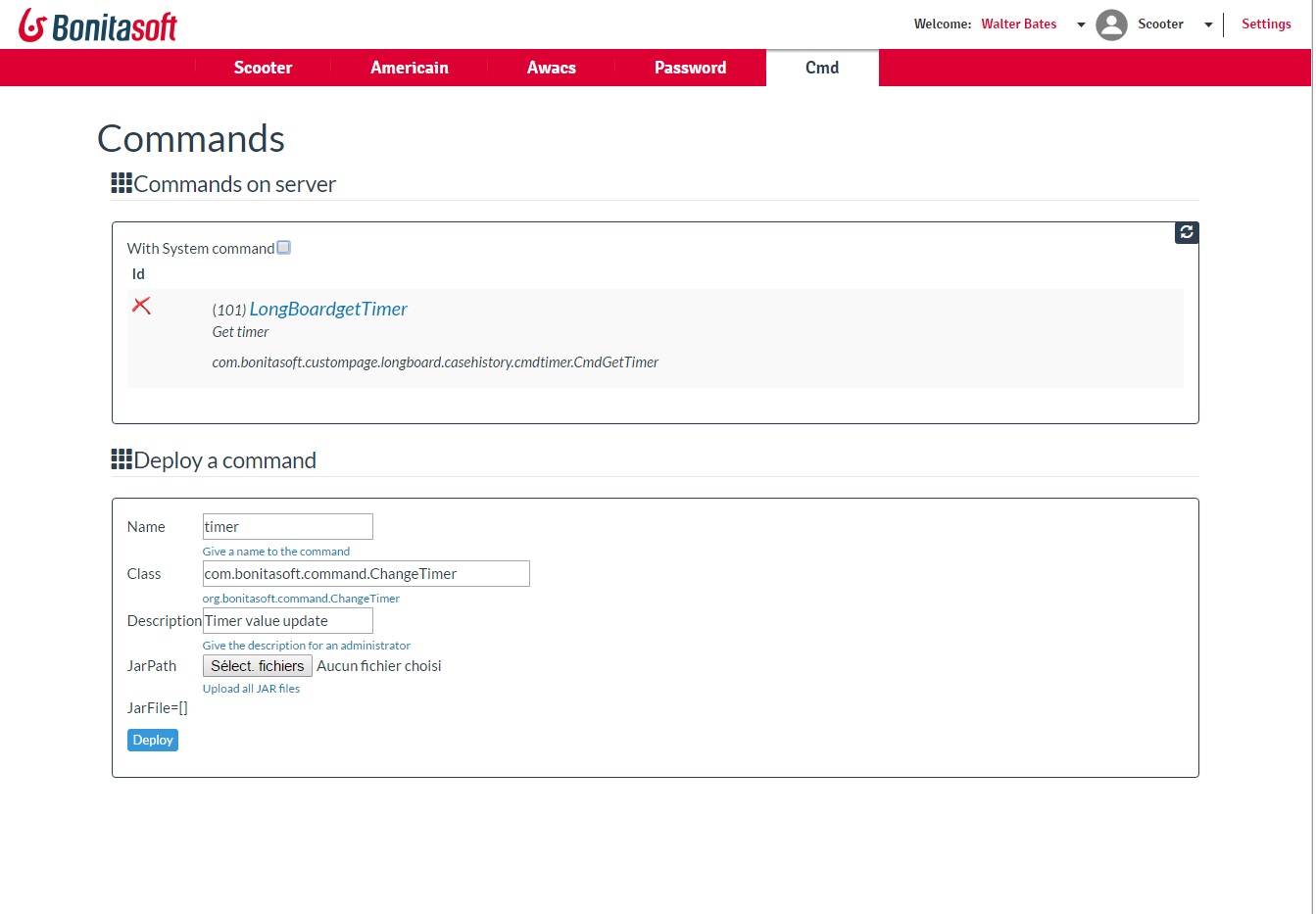Viewport: 1316px width, 914px height.
Task: Click the Scooter profile label in header
Action: (1160, 24)
